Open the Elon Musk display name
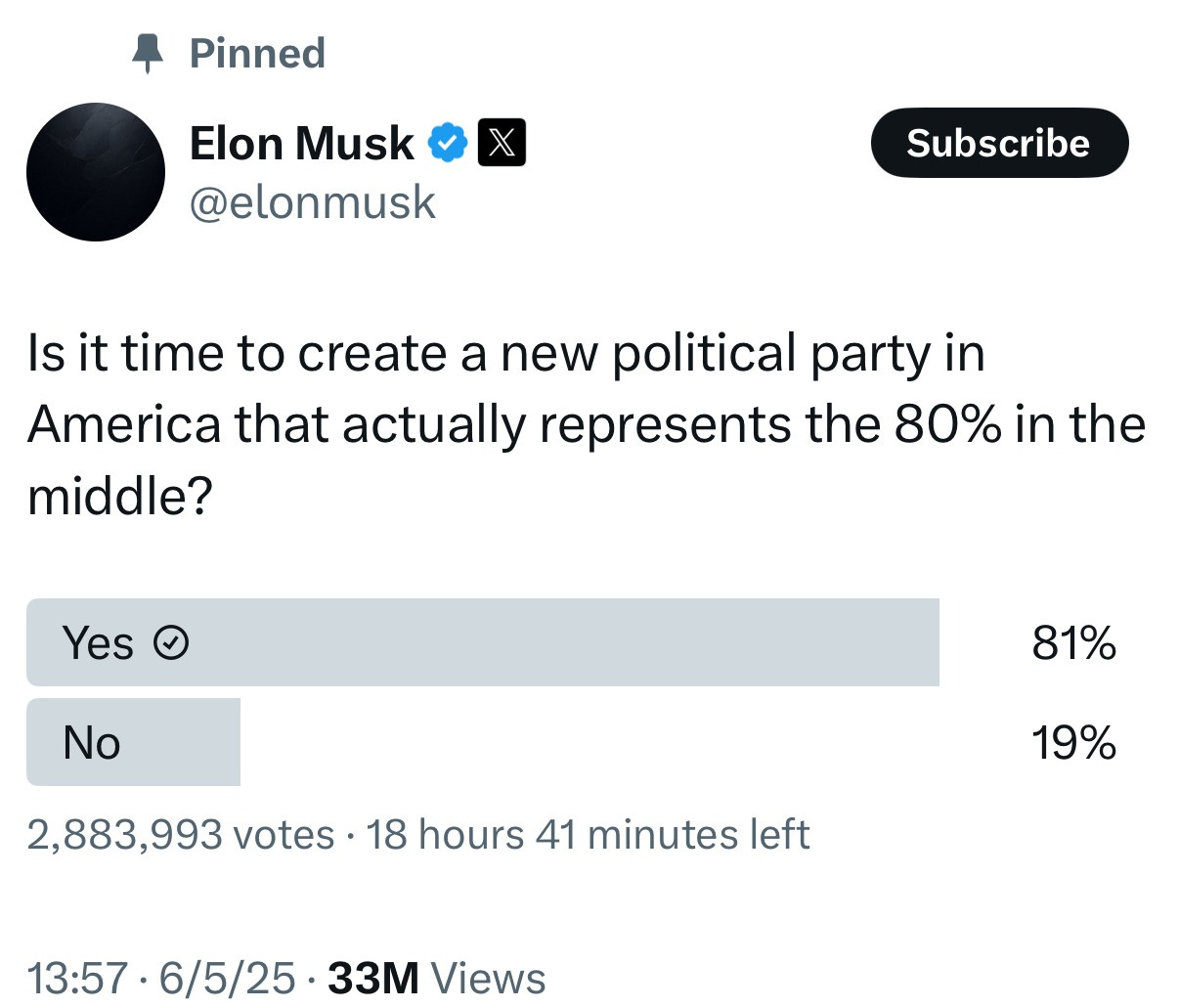The image size is (1179, 1008). coord(301,143)
